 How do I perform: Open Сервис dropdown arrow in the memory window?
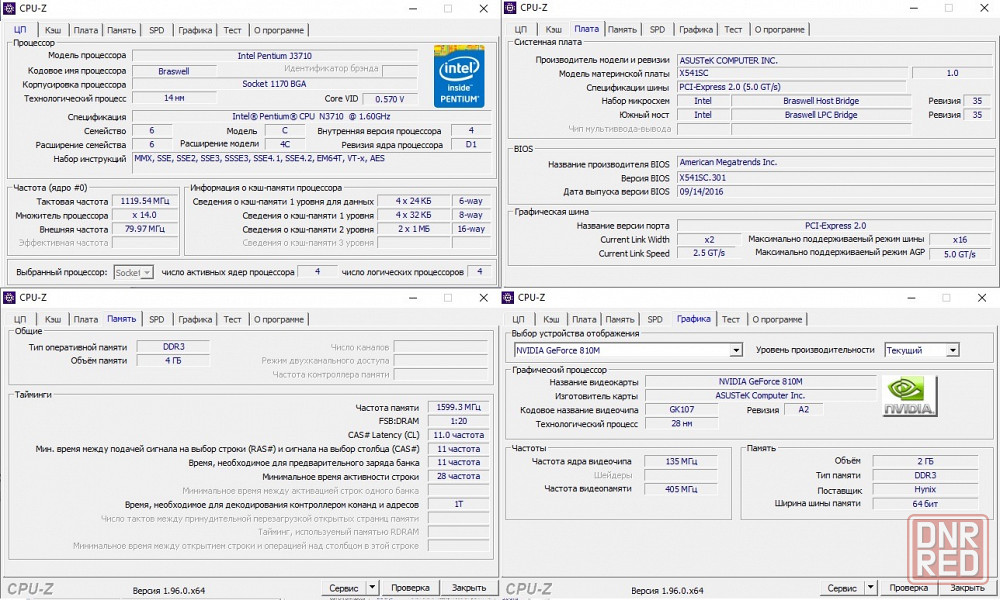pyautogui.click(x=372, y=588)
